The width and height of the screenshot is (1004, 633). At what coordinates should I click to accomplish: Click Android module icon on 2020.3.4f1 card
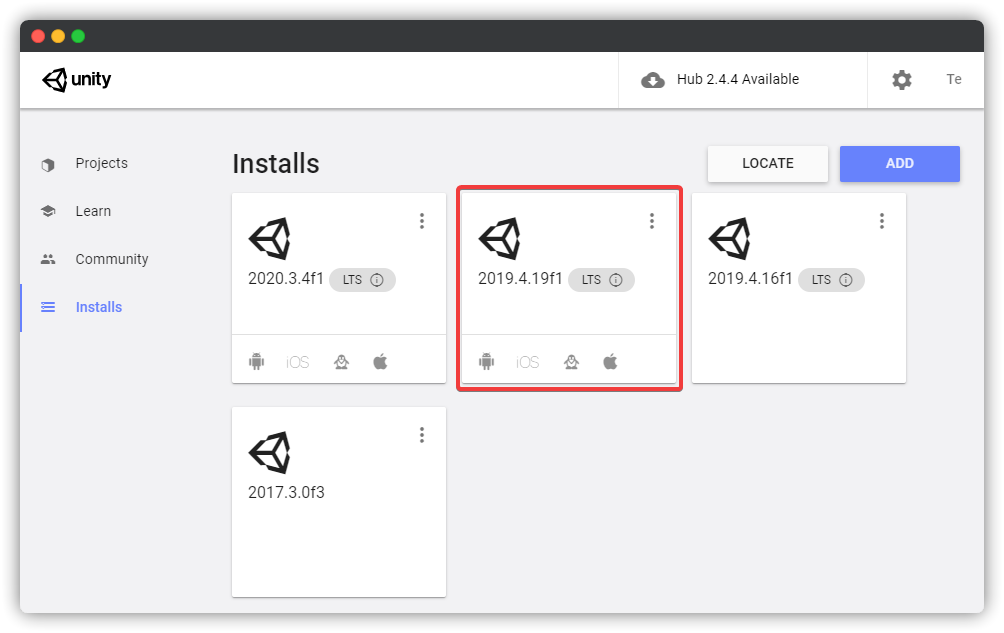(256, 362)
